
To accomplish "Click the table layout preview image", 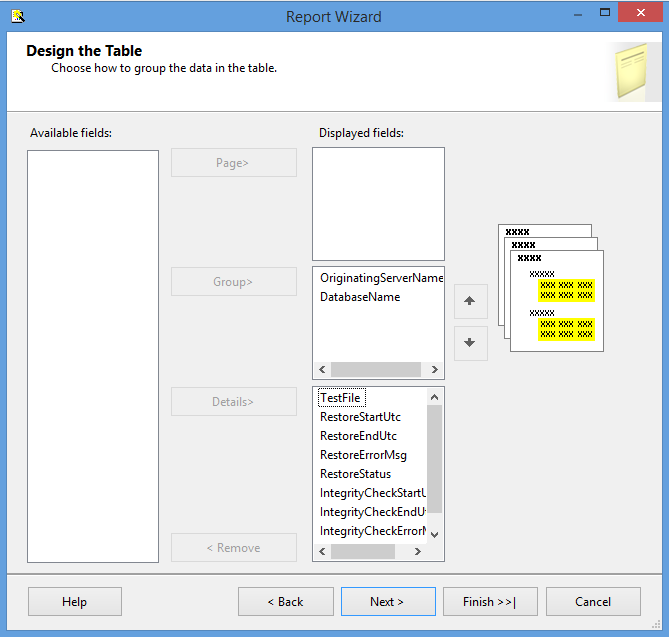I will [x=551, y=288].
